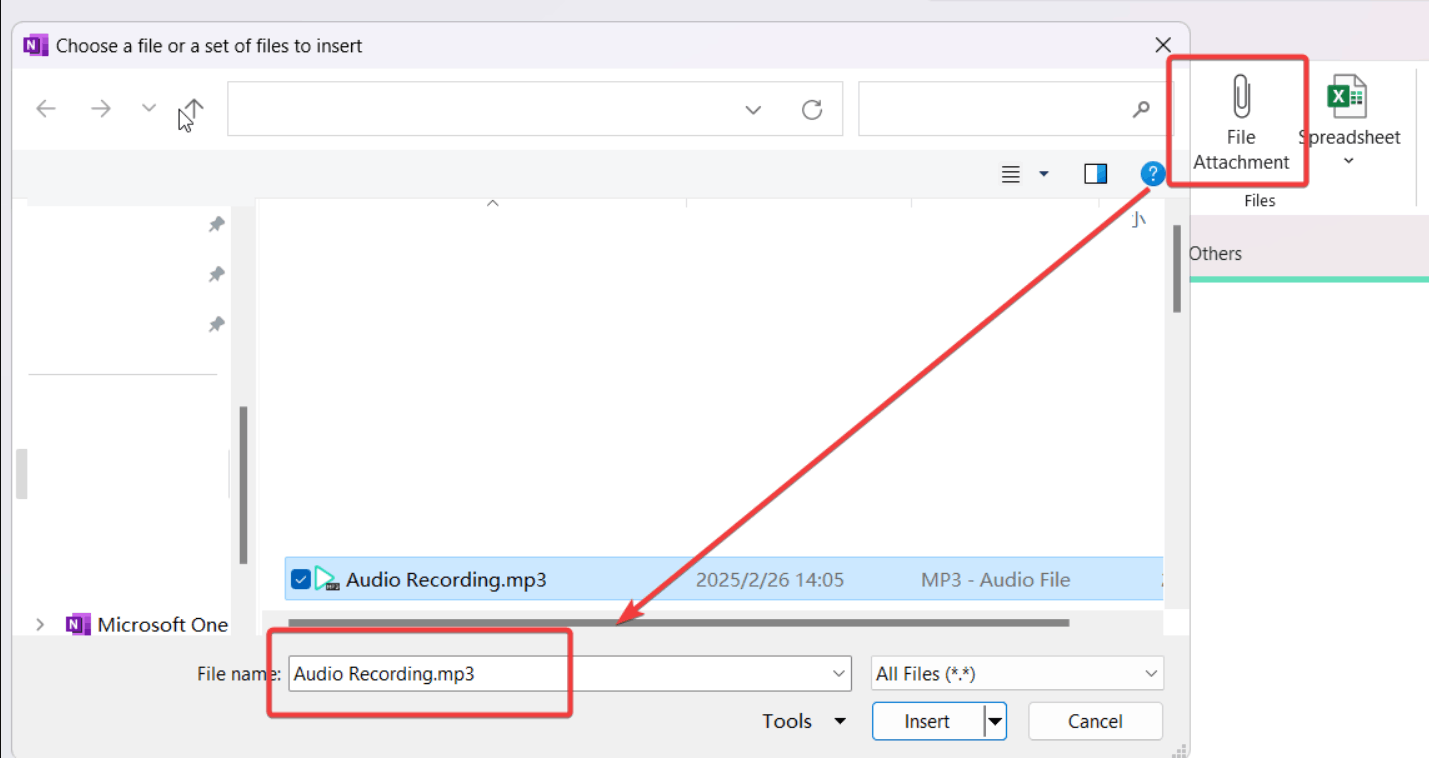The width and height of the screenshot is (1429, 758).
Task: Unpin the topmost Quick access pin
Action: [x=217, y=224]
